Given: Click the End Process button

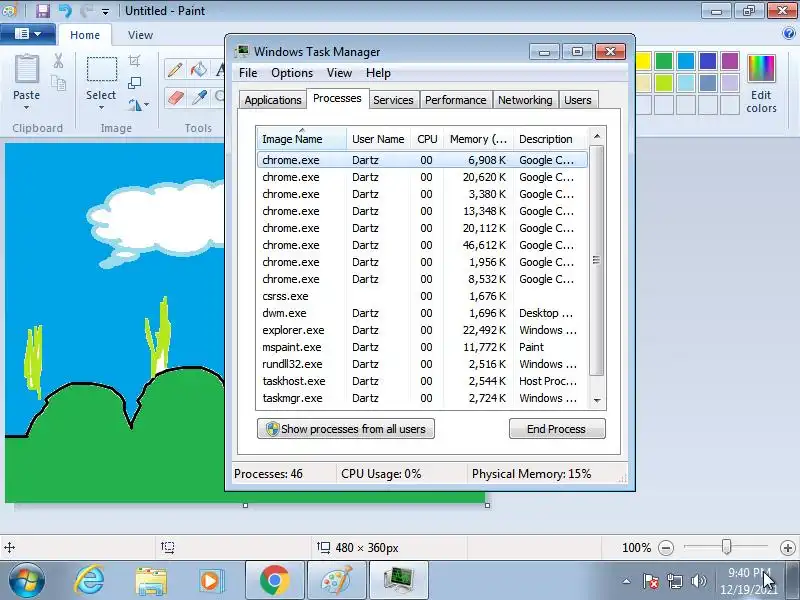Looking at the screenshot, I should (x=557, y=429).
